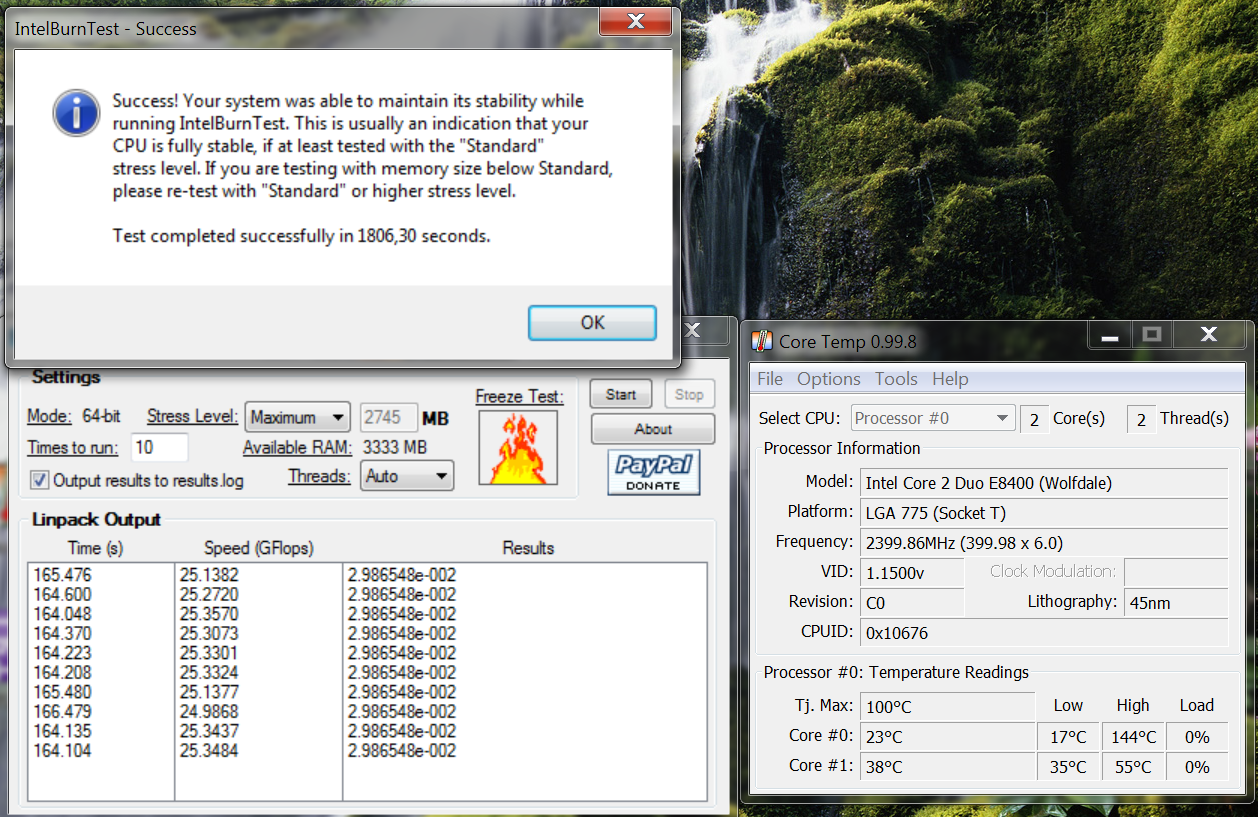Click the memory size field showing 2745
1258x817 pixels.
[x=388, y=417]
